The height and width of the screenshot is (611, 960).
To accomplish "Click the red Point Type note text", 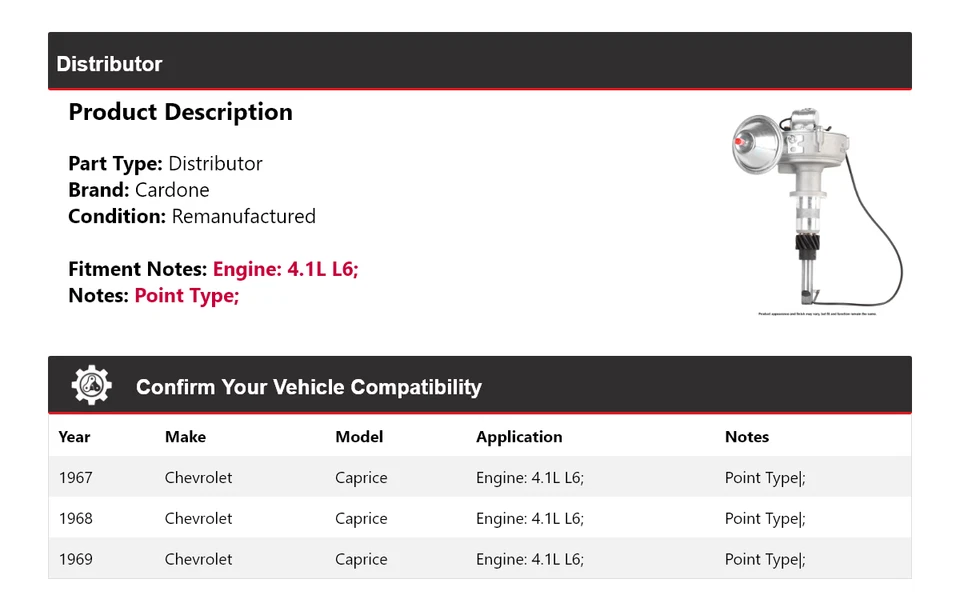I will [187, 296].
